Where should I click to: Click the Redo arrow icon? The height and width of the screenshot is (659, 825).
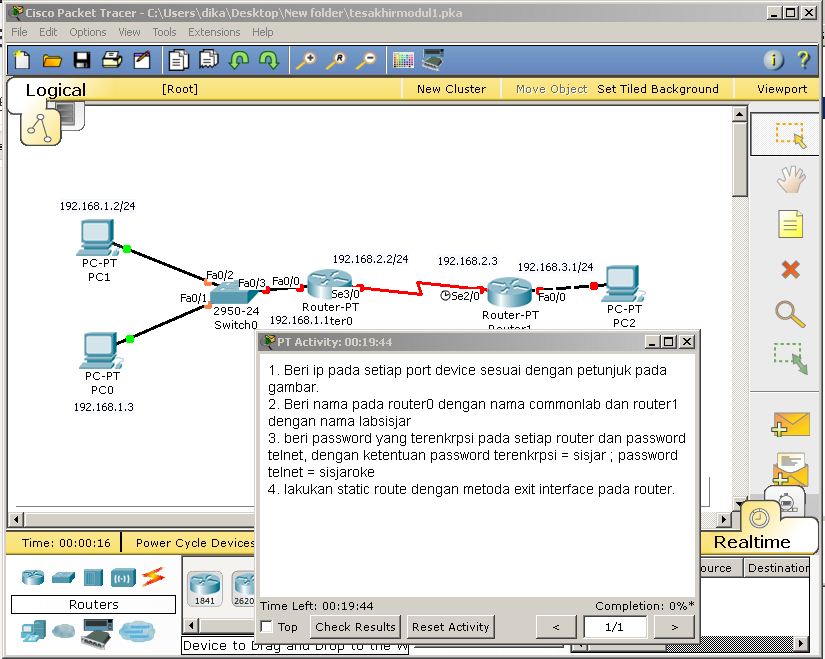pos(269,60)
